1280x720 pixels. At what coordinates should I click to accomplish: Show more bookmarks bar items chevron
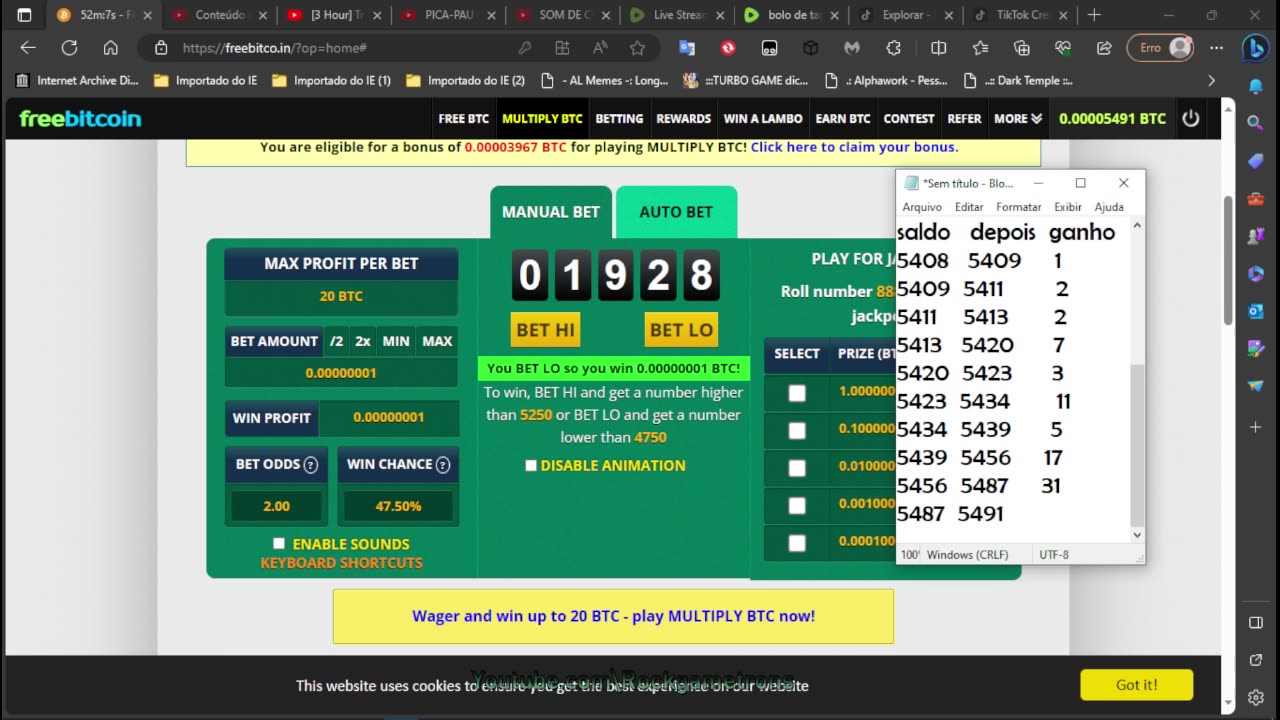pos(1211,80)
